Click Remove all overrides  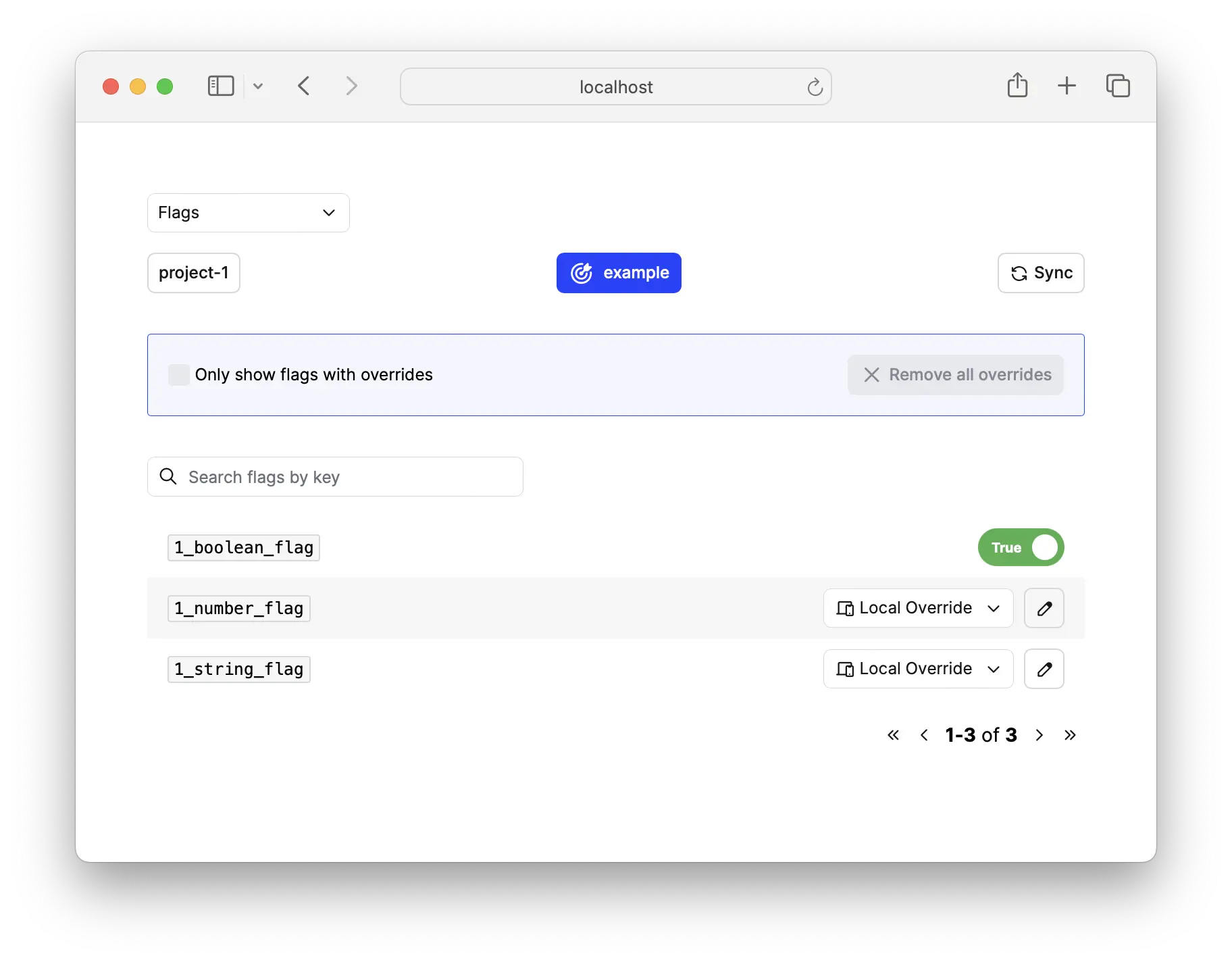(x=955, y=375)
